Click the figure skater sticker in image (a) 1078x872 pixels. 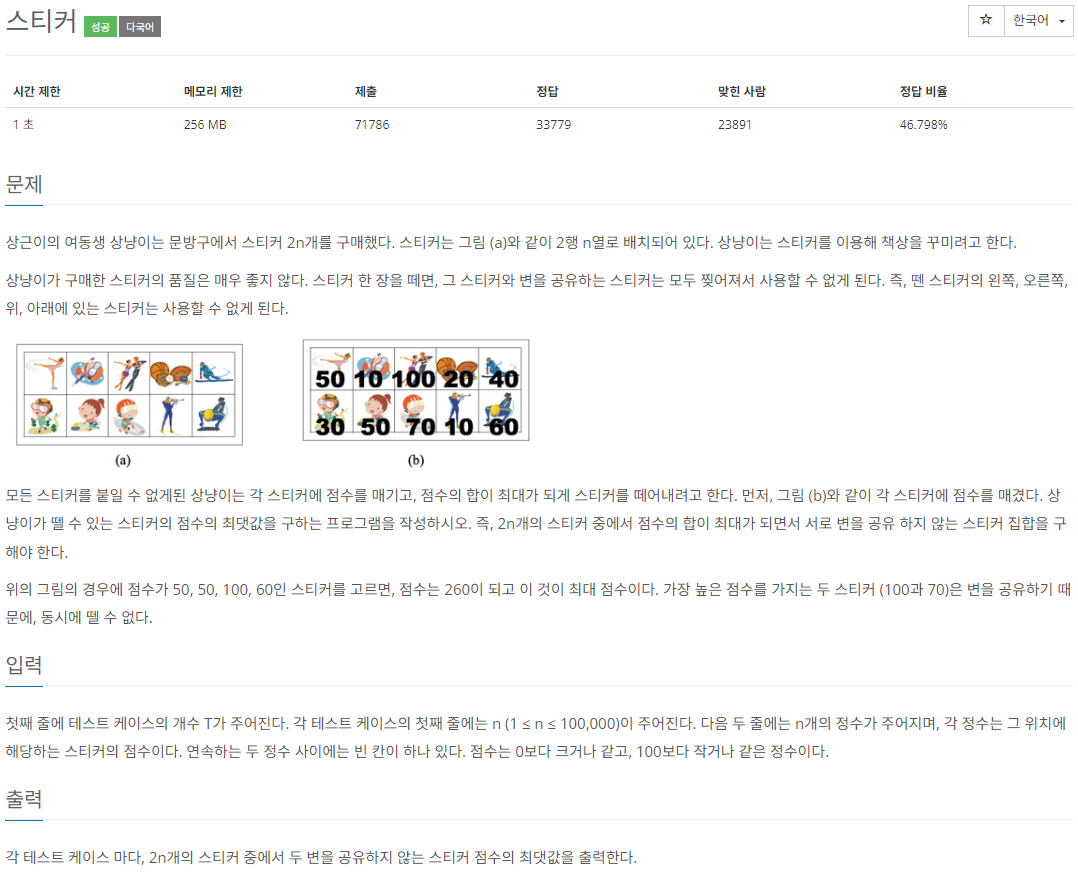45,373
